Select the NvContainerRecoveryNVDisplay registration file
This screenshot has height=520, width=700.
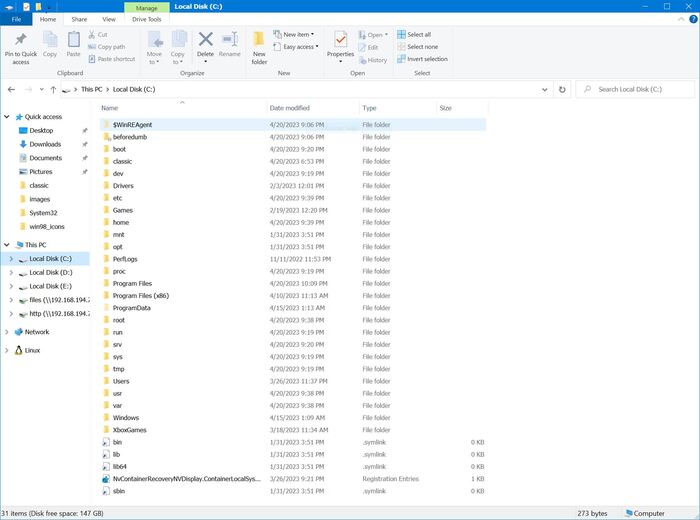pyautogui.click(x=292, y=478)
